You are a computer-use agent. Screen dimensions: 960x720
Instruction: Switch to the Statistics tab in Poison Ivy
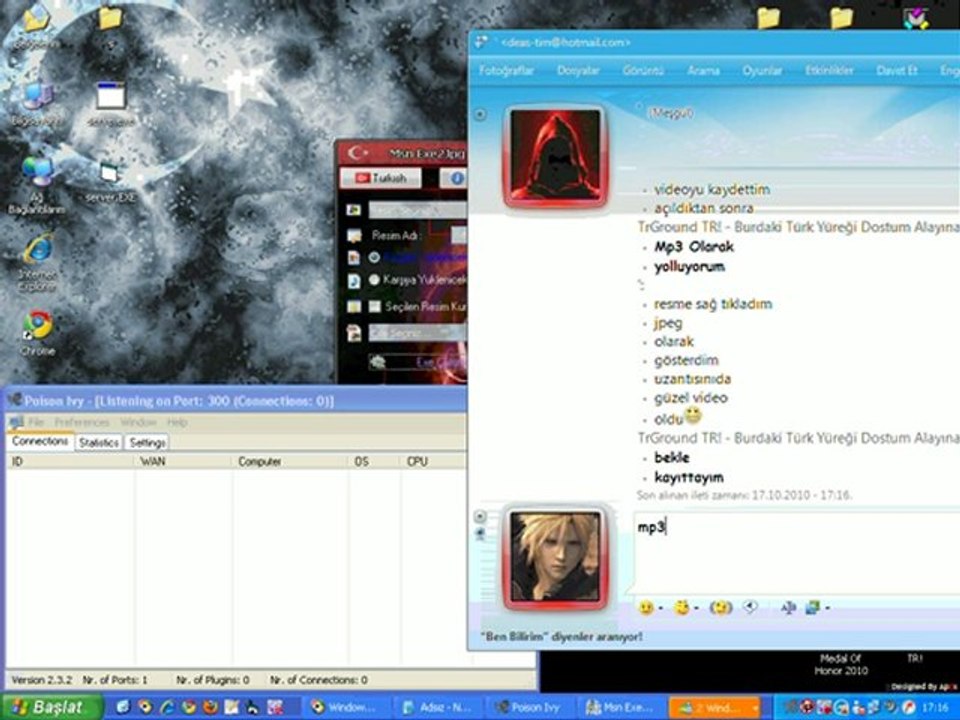99,442
